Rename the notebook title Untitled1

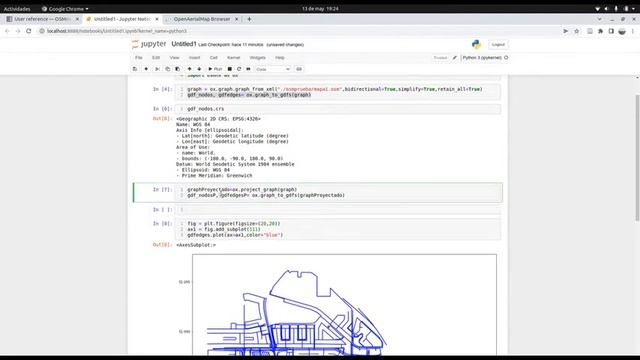tap(184, 44)
